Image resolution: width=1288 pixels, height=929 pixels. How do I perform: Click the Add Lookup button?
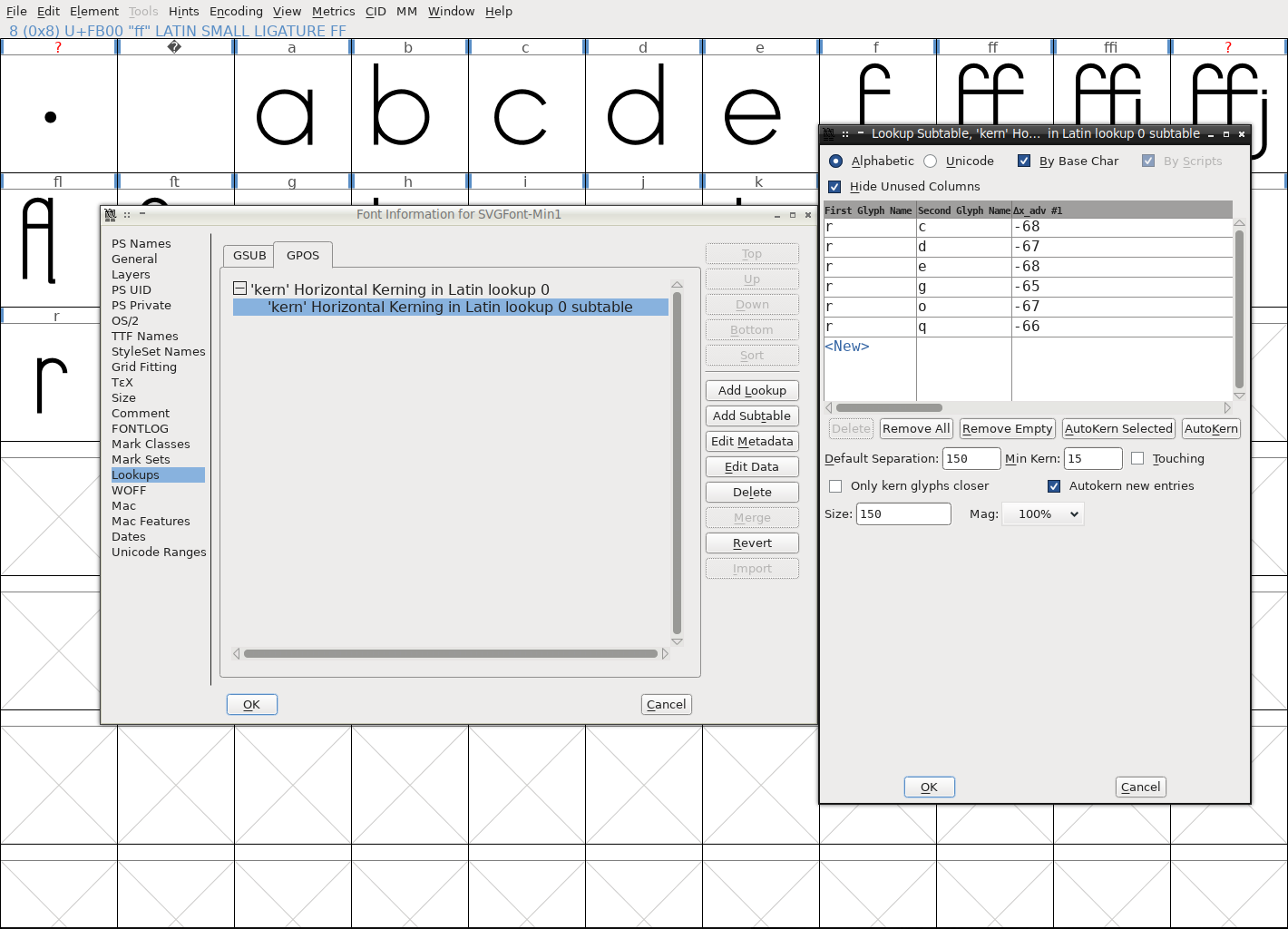click(x=752, y=390)
